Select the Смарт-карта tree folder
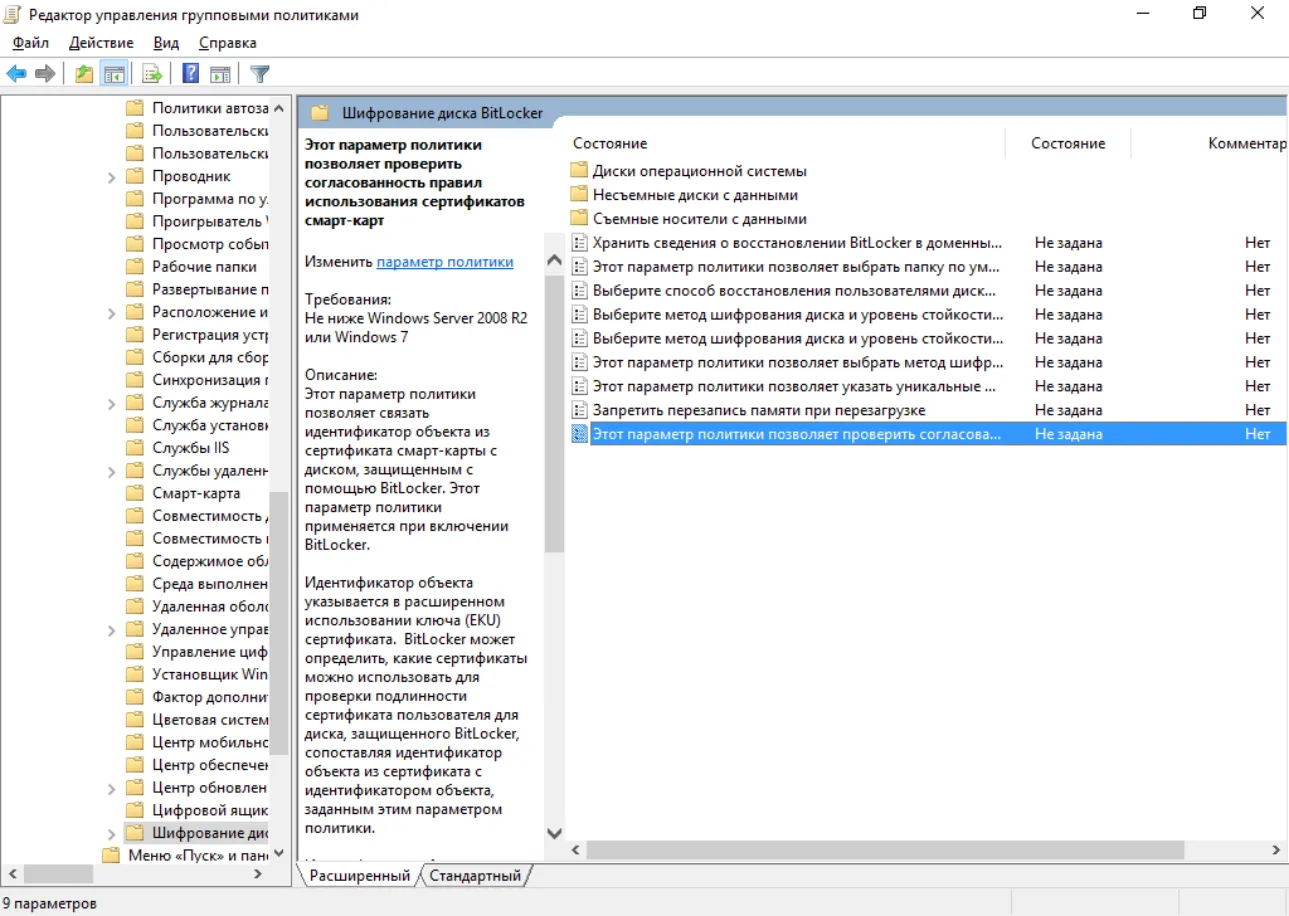 point(196,493)
